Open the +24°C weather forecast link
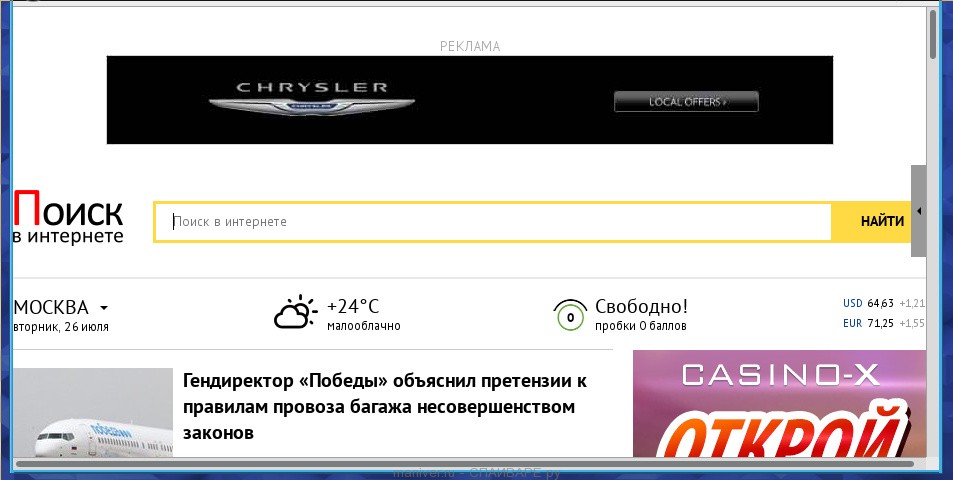Screen dimensions: 953x480 [x=353, y=307]
